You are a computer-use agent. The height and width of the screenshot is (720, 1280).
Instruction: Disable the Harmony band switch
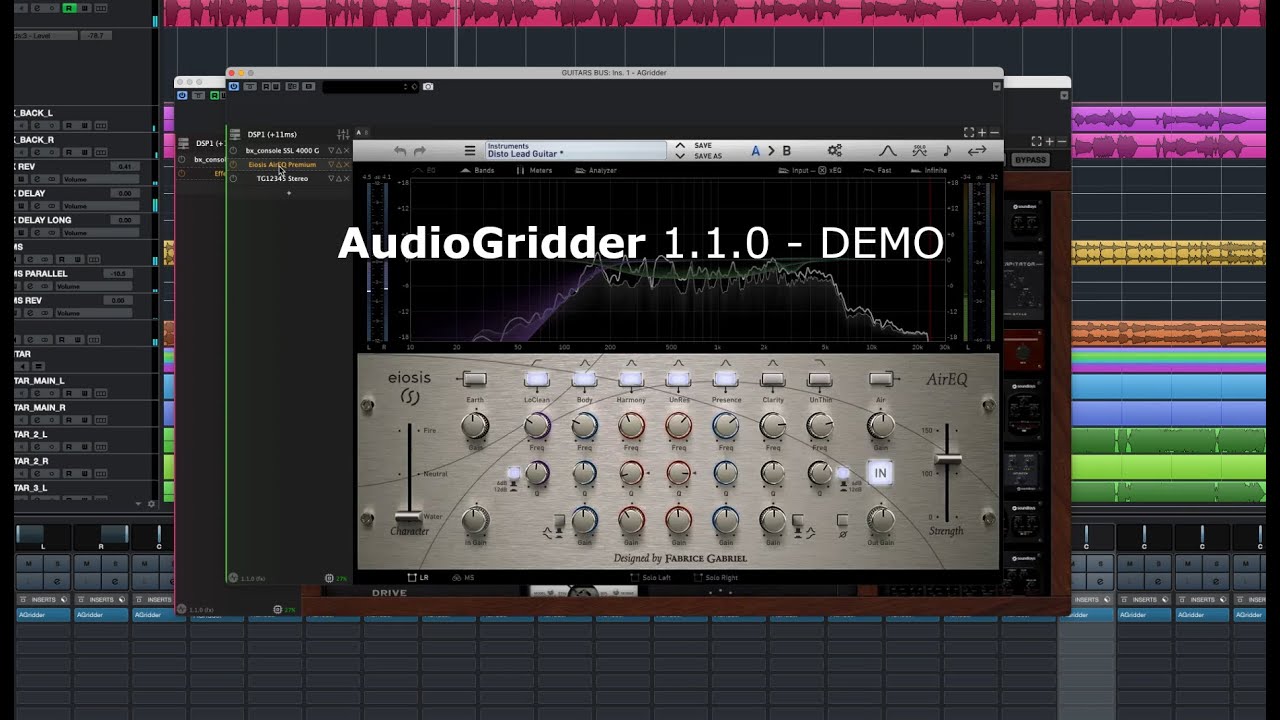click(631, 379)
